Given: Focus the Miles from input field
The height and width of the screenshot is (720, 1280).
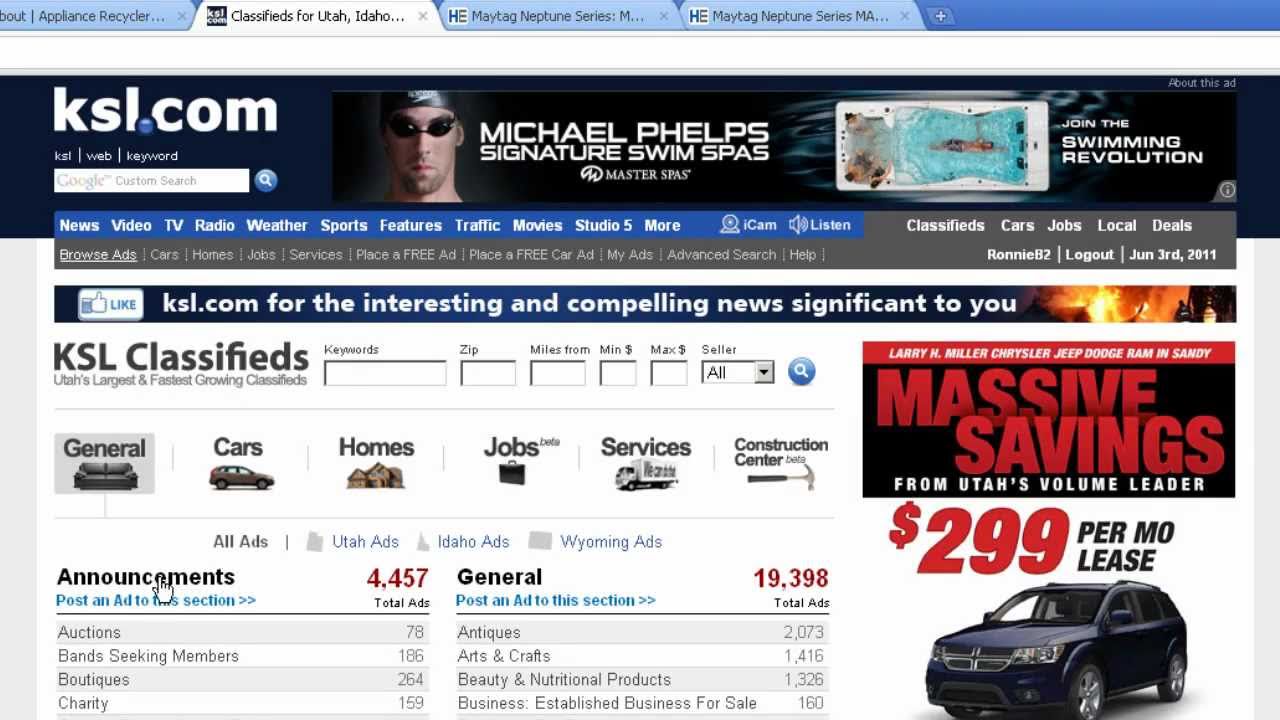Looking at the screenshot, I should 557,373.
